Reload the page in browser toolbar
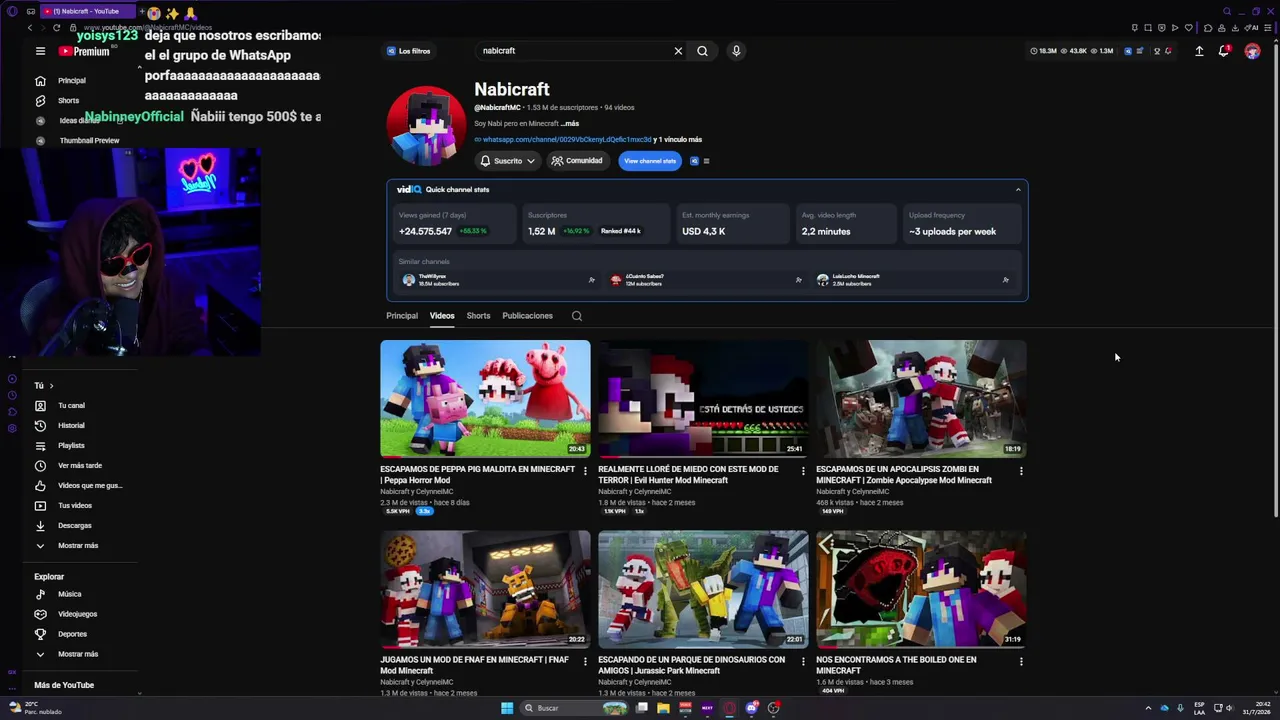 coord(56,28)
